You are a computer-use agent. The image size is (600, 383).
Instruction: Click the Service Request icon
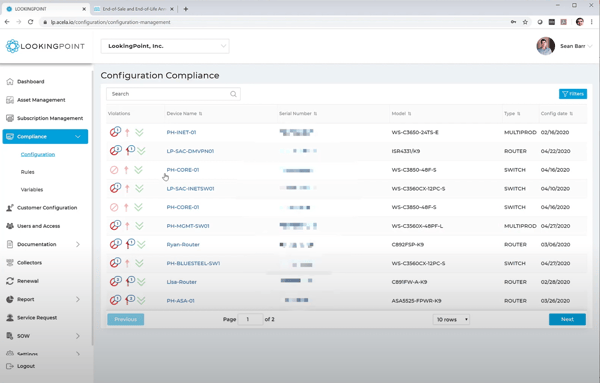tap(10, 318)
